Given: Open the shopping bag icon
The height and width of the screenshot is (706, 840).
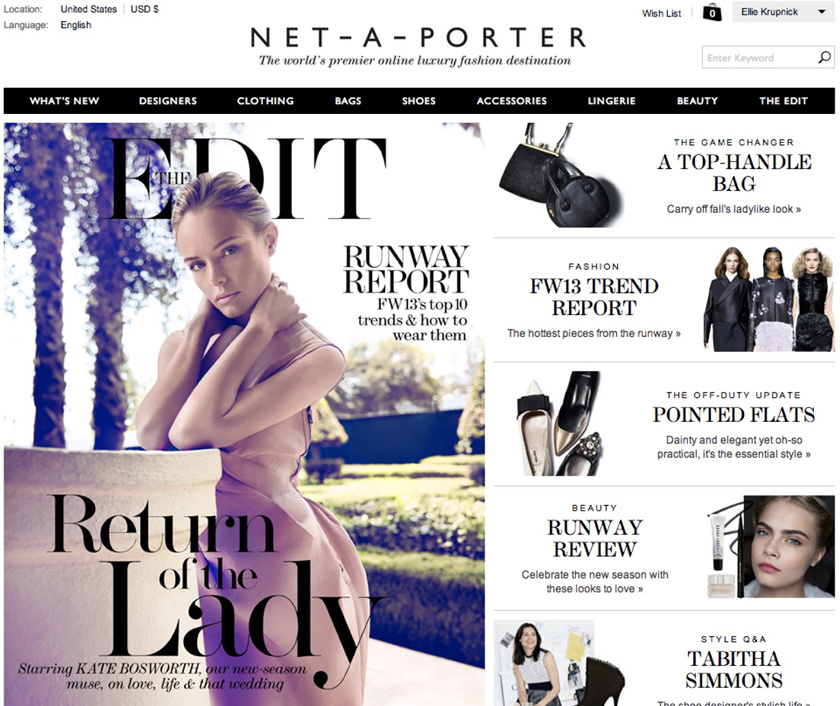Looking at the screenshot, I should [712, 12].
